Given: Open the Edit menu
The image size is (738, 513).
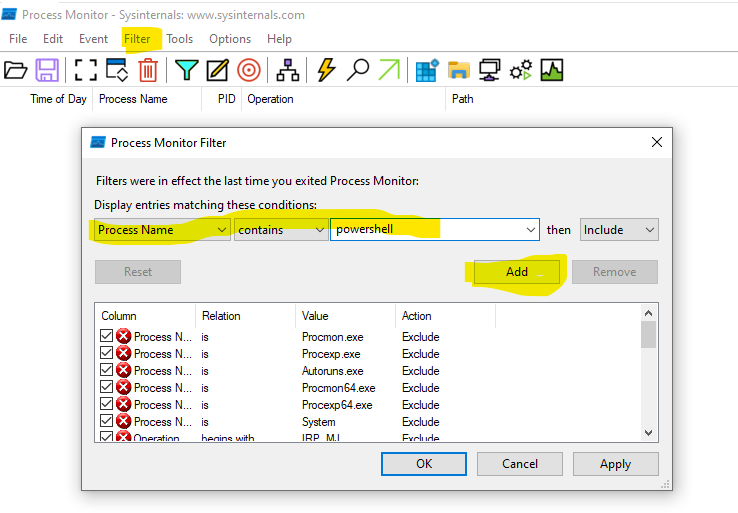Looking at the screenshot, I should click(x=53, y=39).
